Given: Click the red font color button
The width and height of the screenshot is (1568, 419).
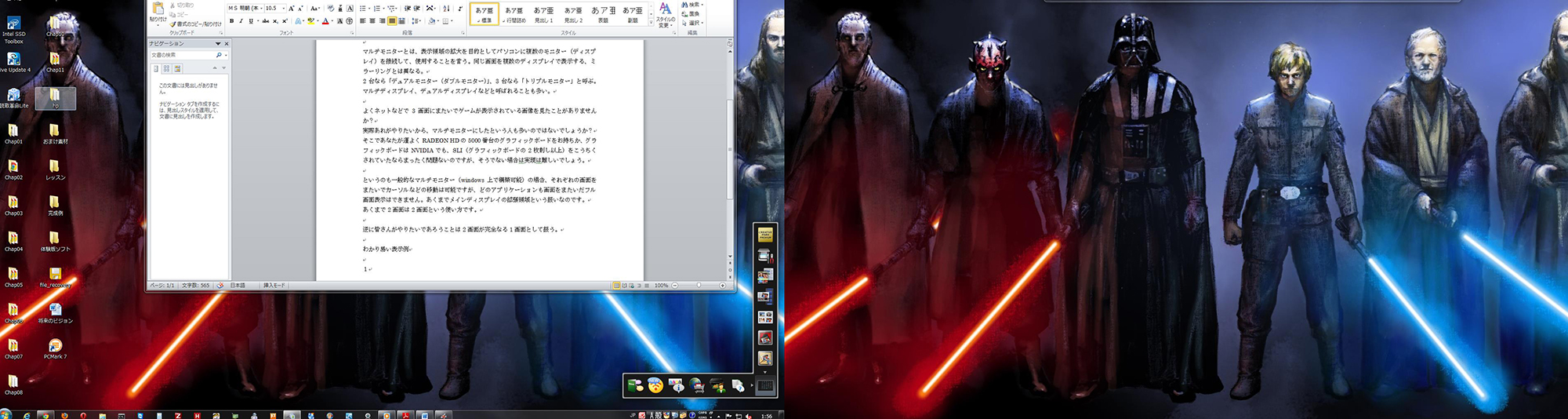Looking at the screenshot, I should coord(325,21).
